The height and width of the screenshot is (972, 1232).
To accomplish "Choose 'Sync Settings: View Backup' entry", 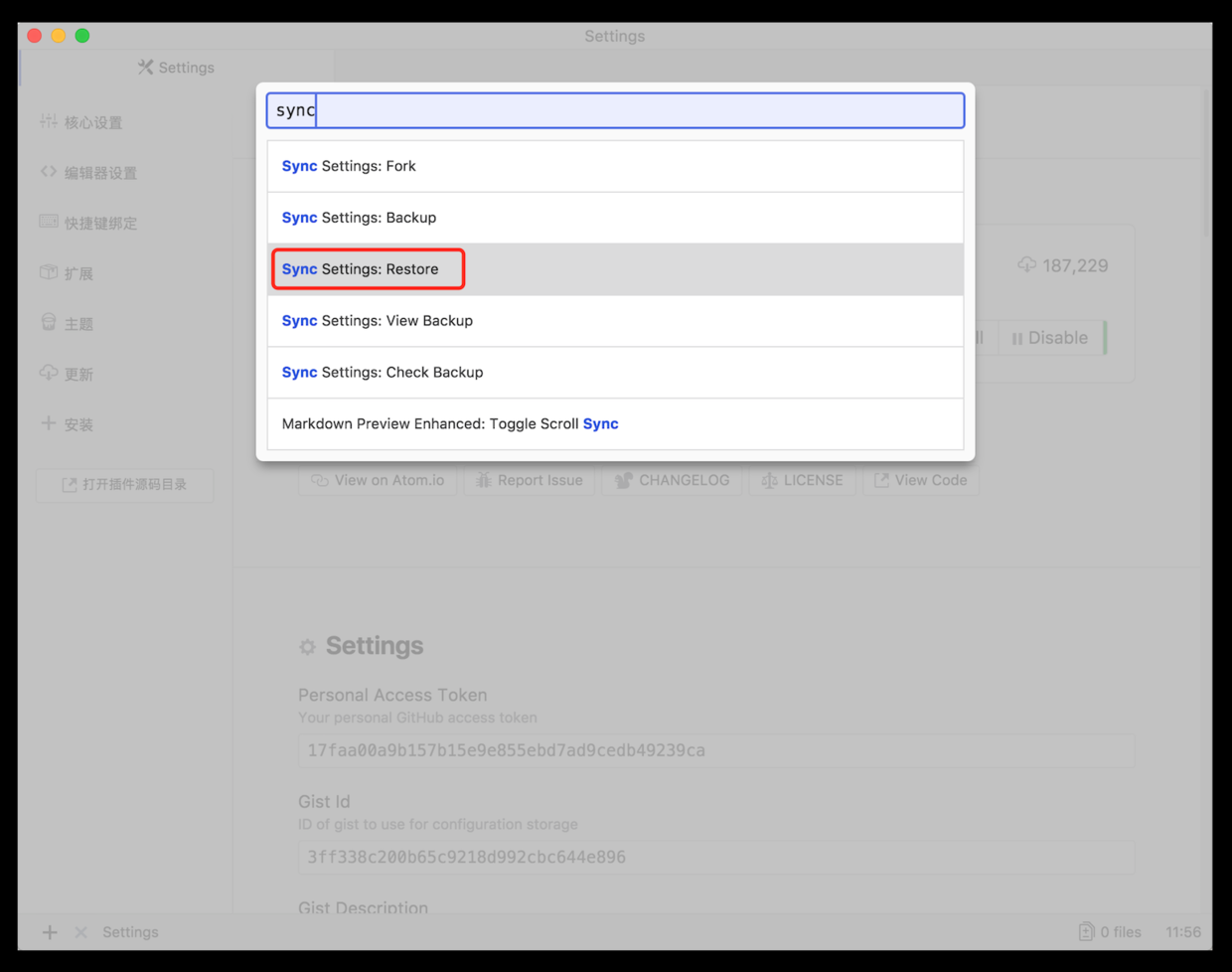I will [x=376, y=320].
